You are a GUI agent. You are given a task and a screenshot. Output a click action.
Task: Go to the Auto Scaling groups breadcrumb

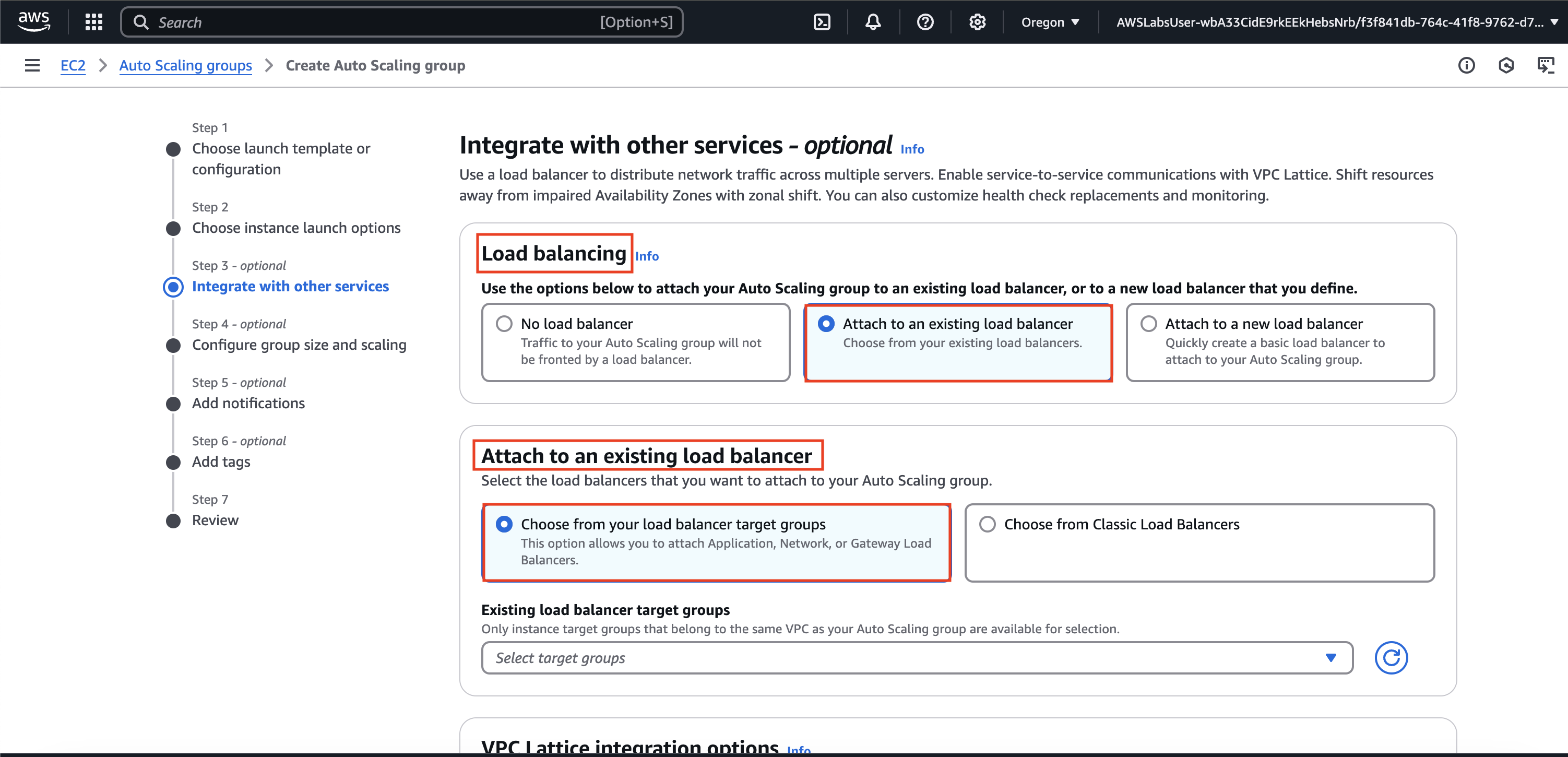[x=185, y=65]
